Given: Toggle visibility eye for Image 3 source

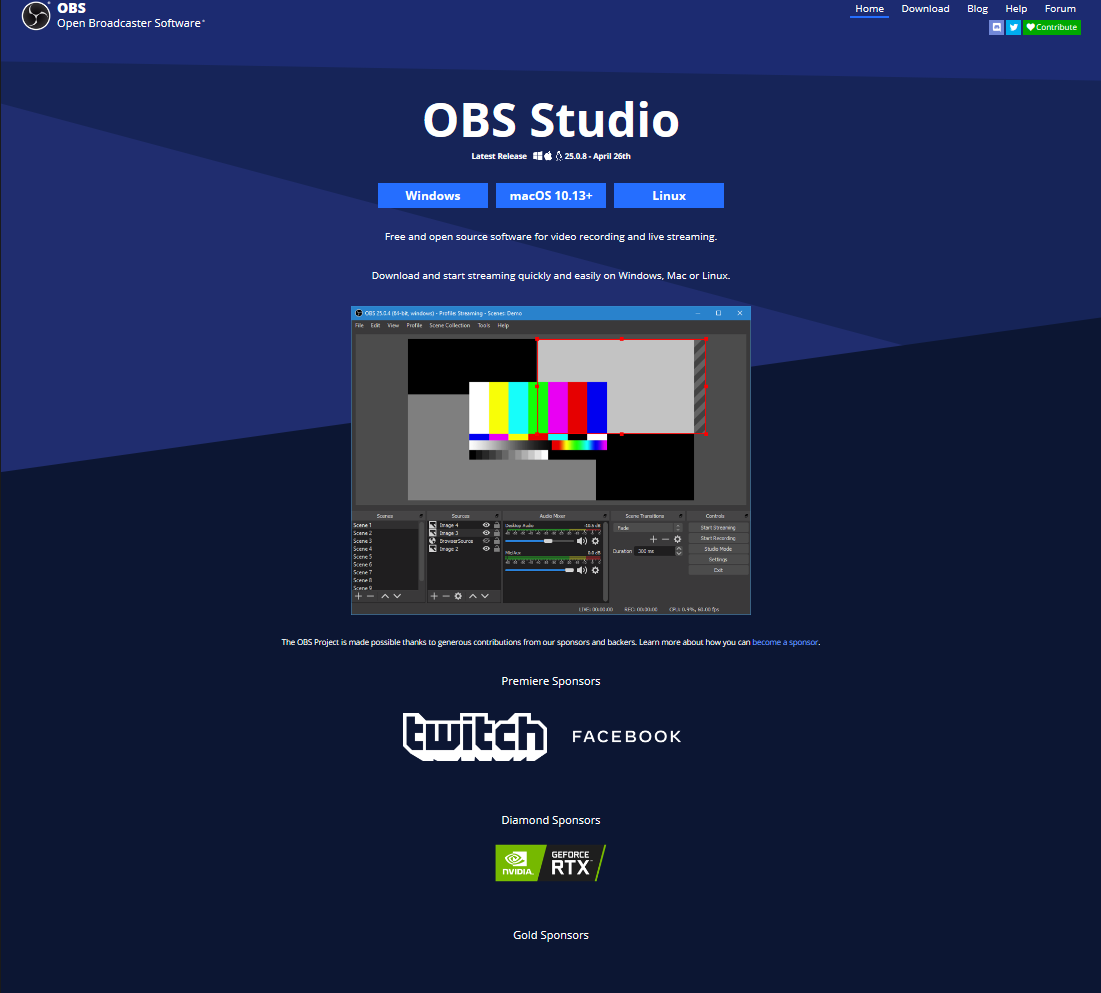Looking at the screenshot, I should (x=486, y=533).
